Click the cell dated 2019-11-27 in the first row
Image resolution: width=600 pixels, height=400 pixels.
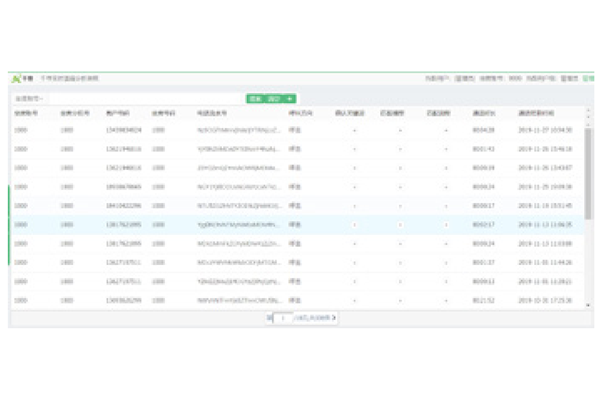coord(545,130)
